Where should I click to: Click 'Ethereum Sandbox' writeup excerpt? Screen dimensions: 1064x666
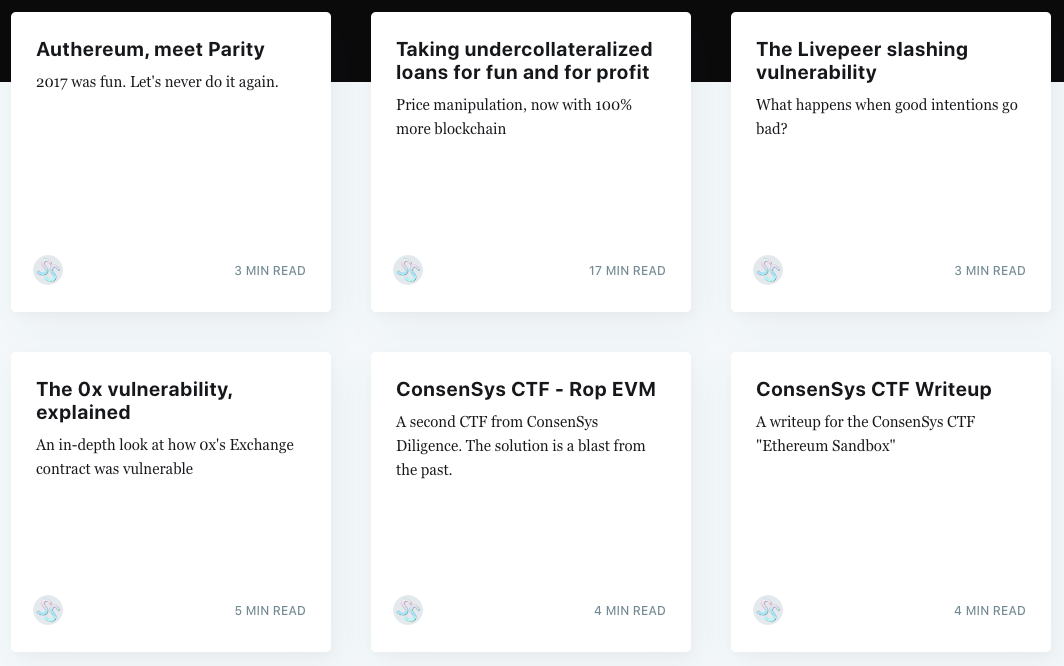tap(865, 434)
